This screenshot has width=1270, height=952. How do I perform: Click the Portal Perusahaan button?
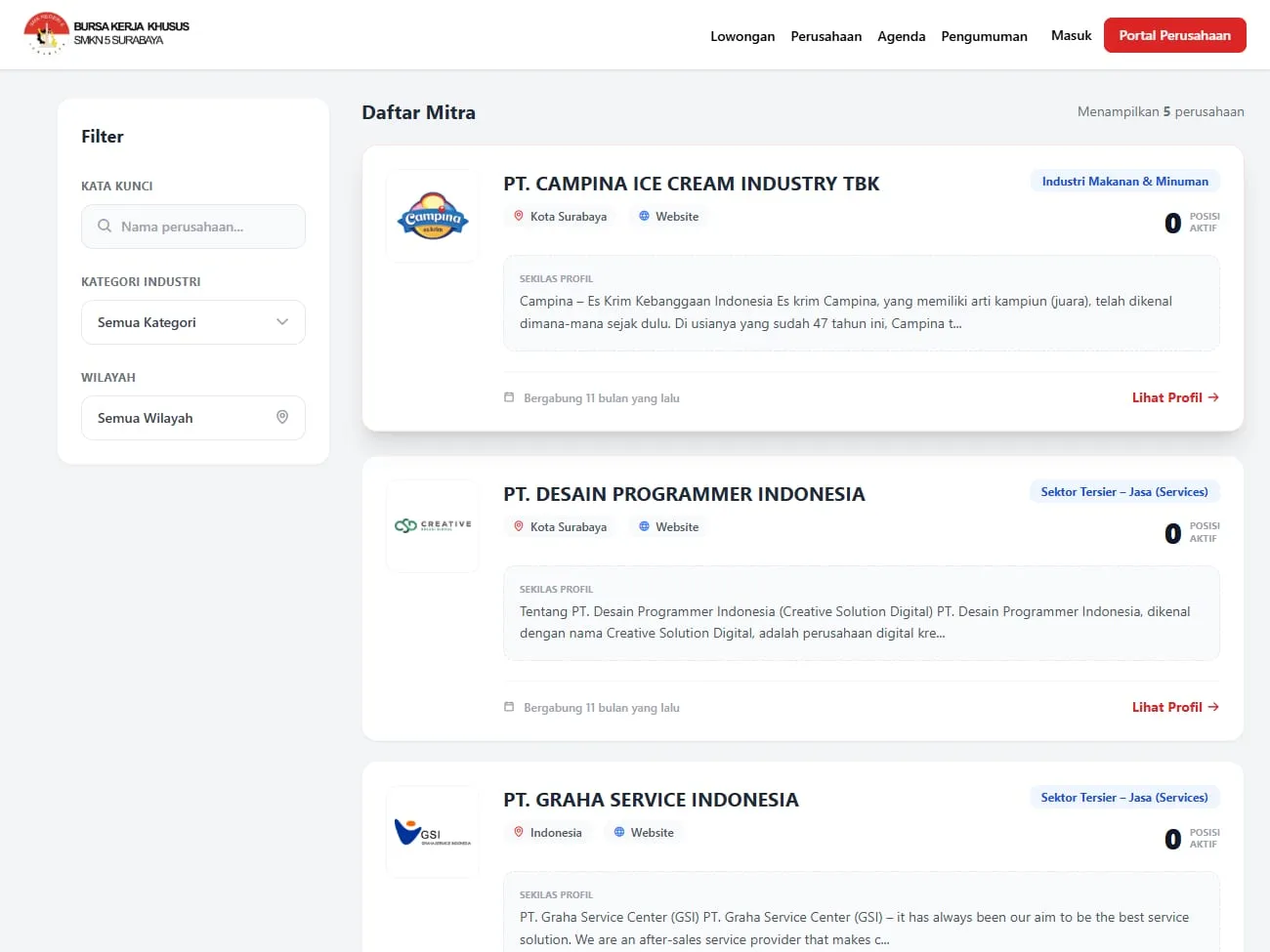[x=1175, y=35]
